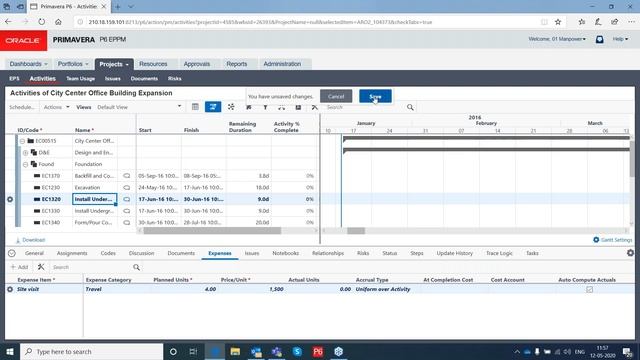Open the Help dropdown in header
The width and height of the screenshot is (640, 360).
click(x=620, y=39)
